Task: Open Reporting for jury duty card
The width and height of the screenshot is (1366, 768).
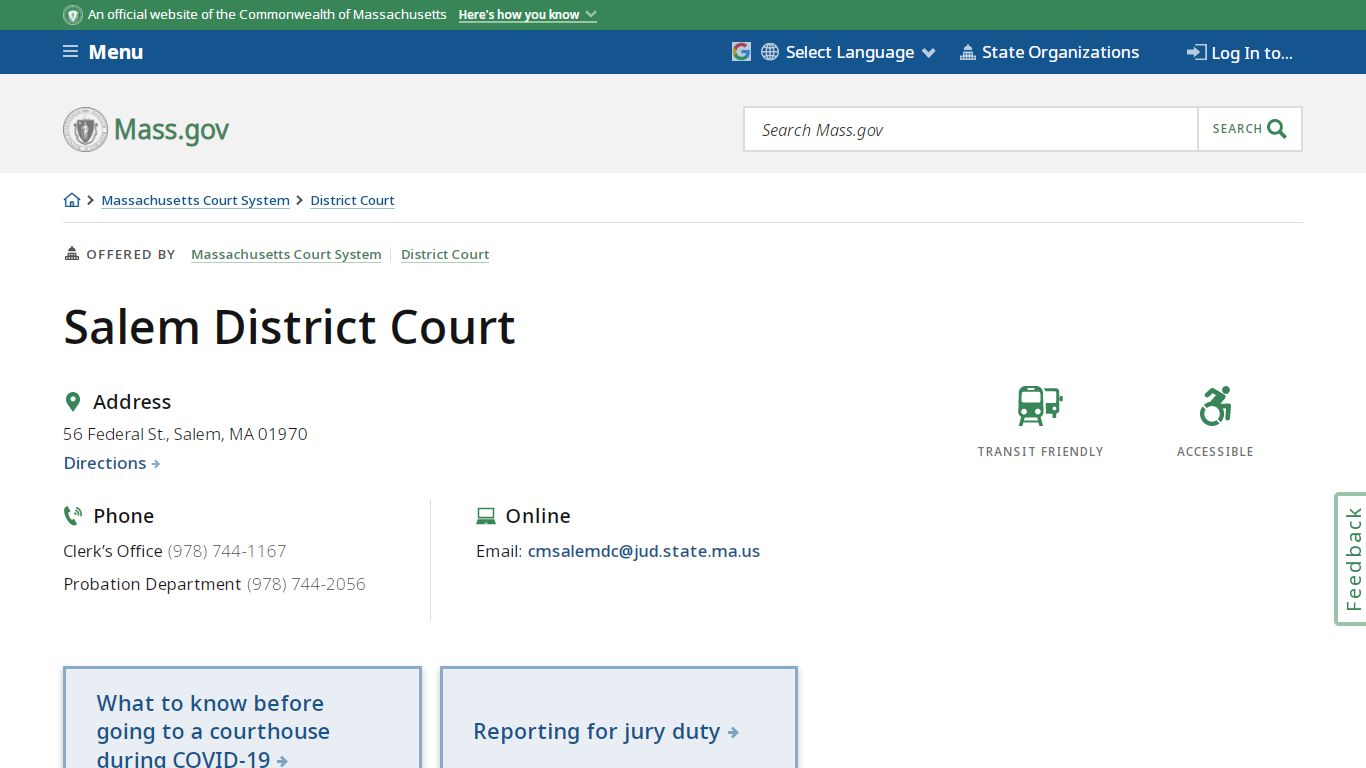Action: tap(619, 718)
